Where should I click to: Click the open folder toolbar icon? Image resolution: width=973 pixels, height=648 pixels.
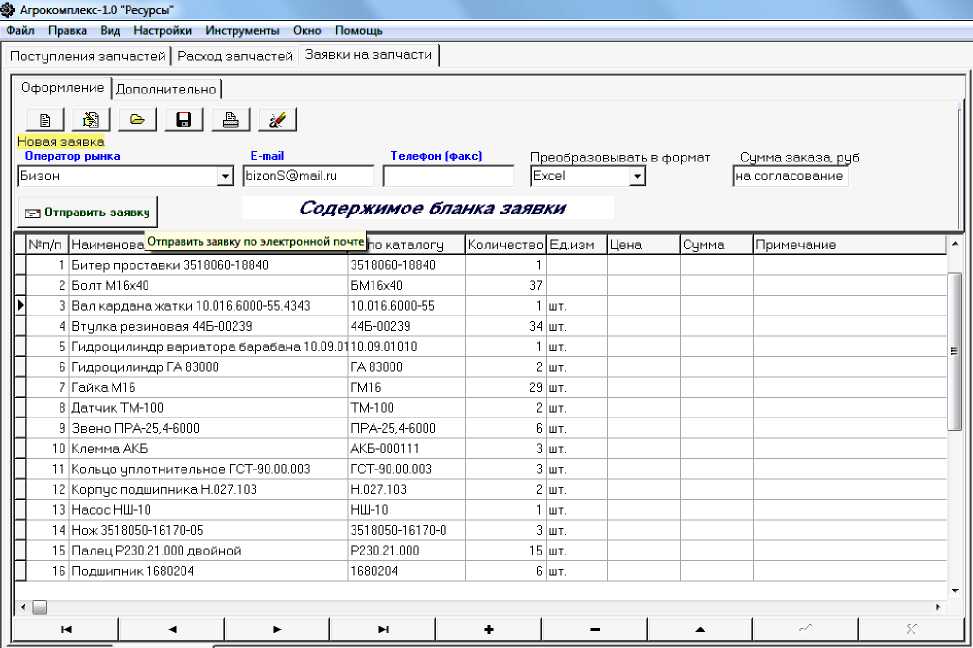click(137, 120)
